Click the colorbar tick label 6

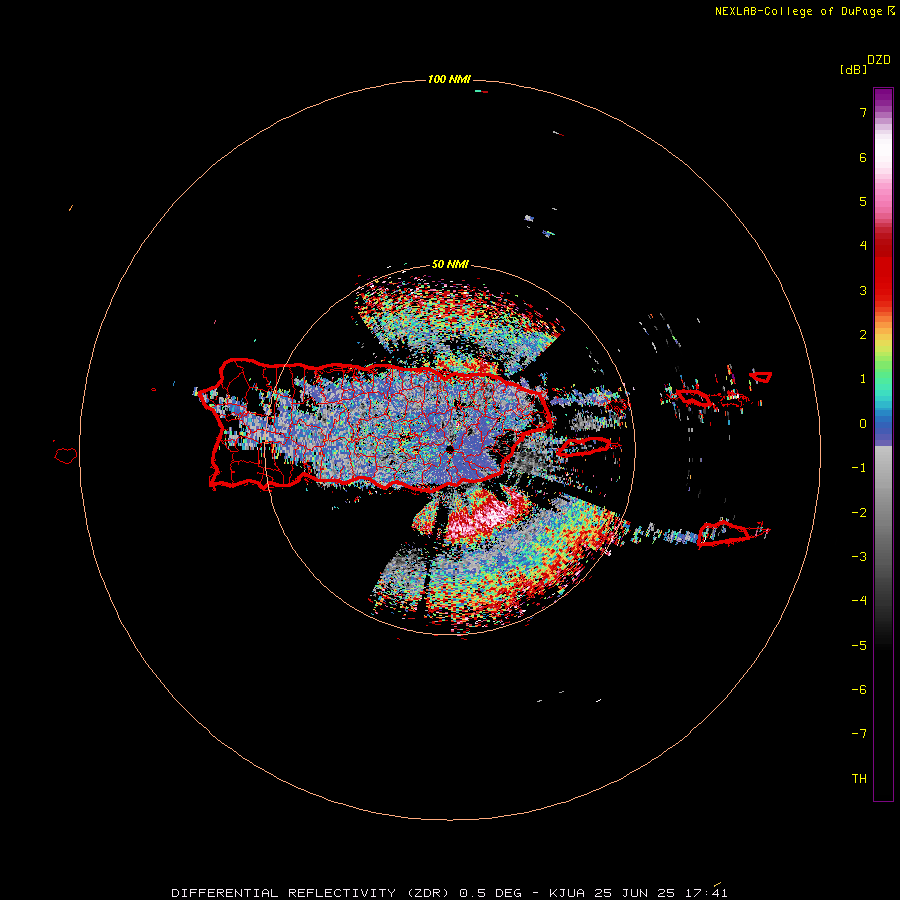pos(863,157)
